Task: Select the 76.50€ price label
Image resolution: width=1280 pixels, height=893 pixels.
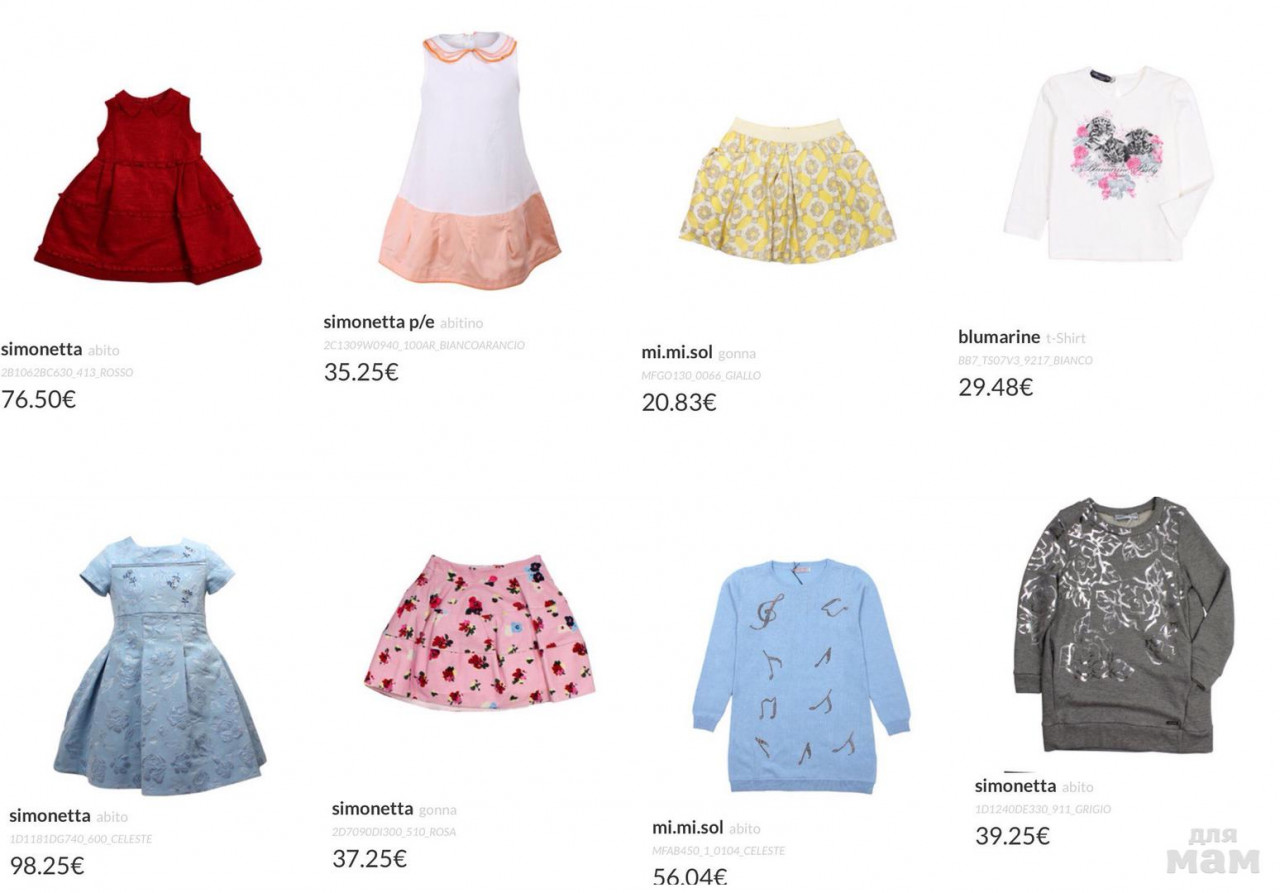Action: 38,399
